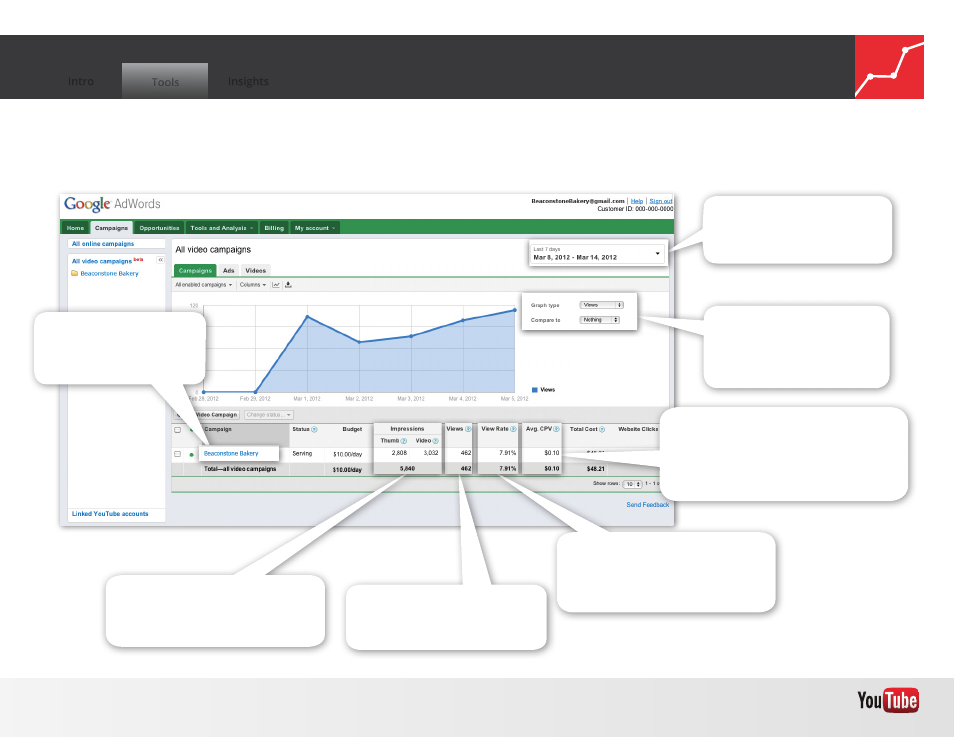954x737 pixels.
Task: Click the Customer ID 000-000-0000 text
Action: pyautogui.click(x=635, y=209)
